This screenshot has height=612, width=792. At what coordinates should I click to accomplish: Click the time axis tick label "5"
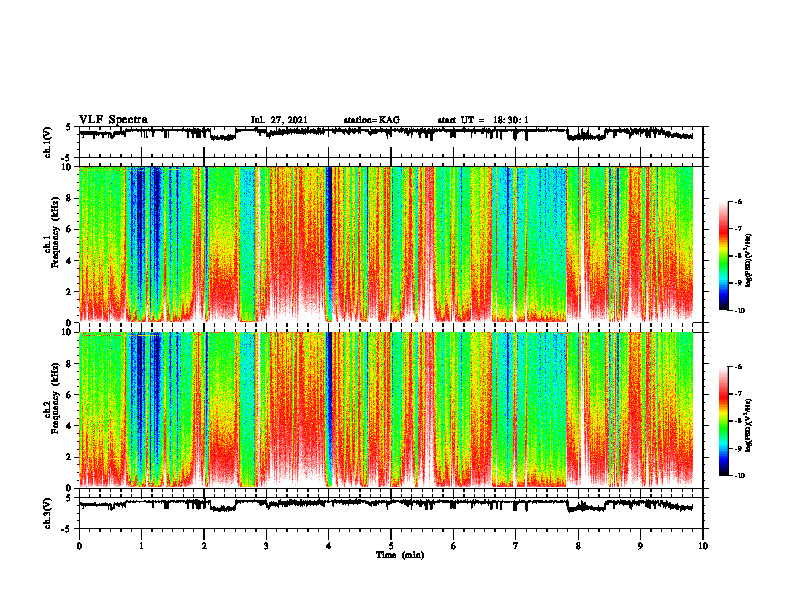391,546
